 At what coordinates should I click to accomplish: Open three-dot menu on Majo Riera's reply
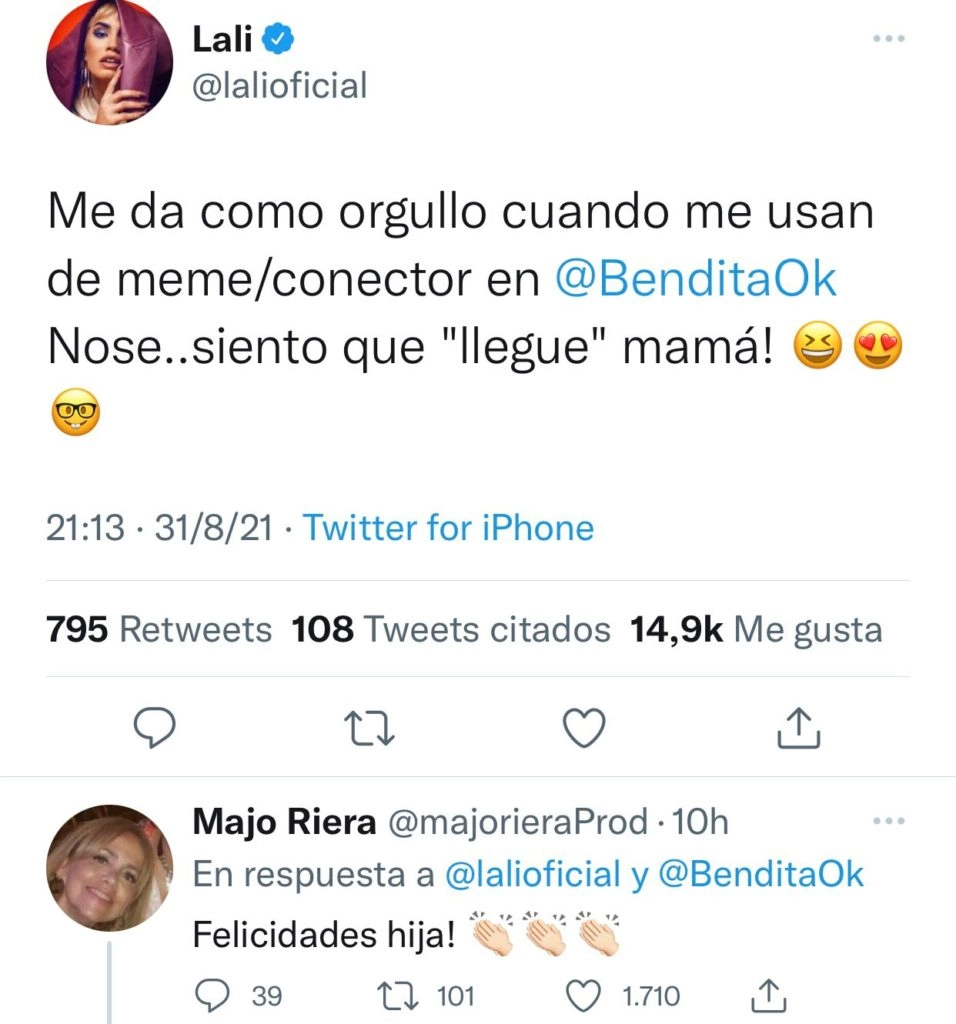tap(888, 822)
